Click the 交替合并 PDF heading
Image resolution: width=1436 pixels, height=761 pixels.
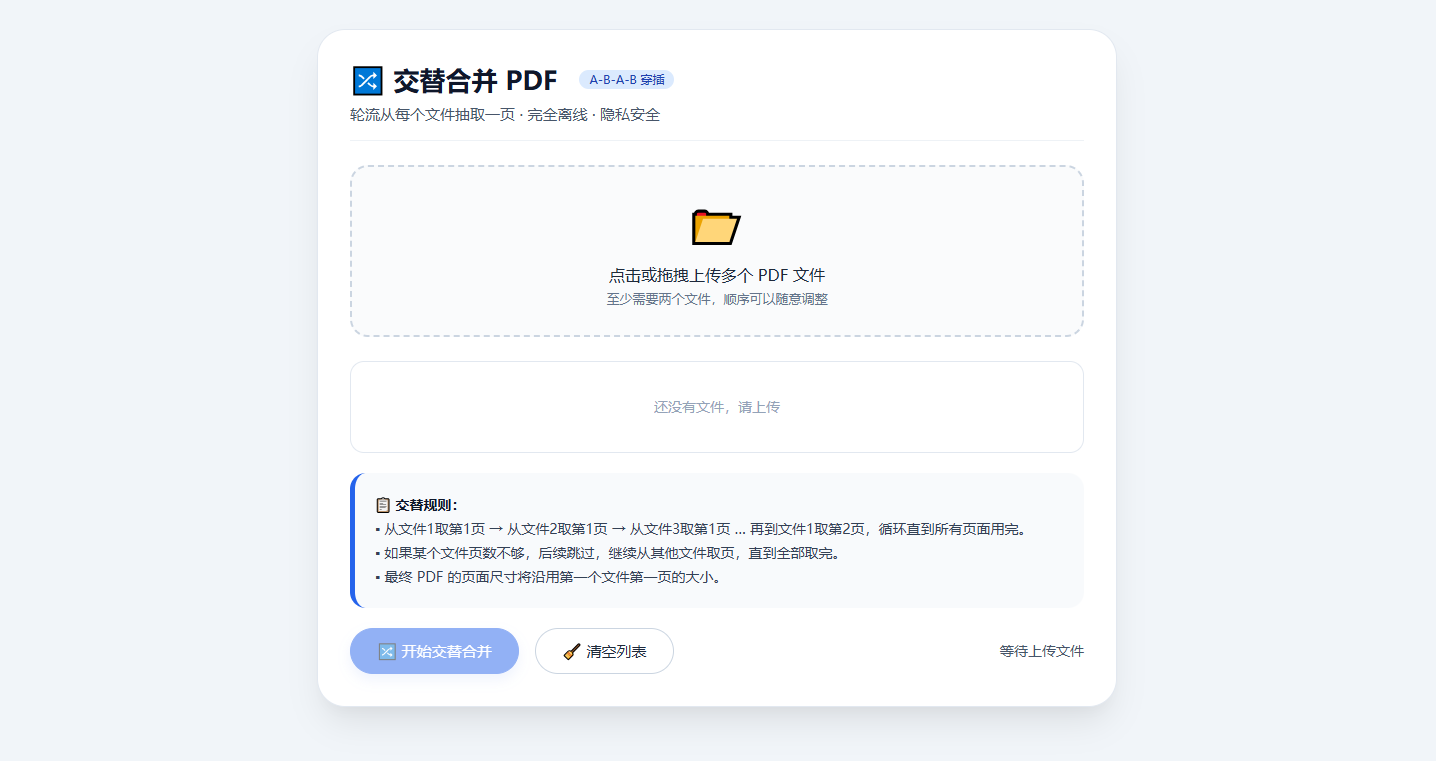point(475,80)
